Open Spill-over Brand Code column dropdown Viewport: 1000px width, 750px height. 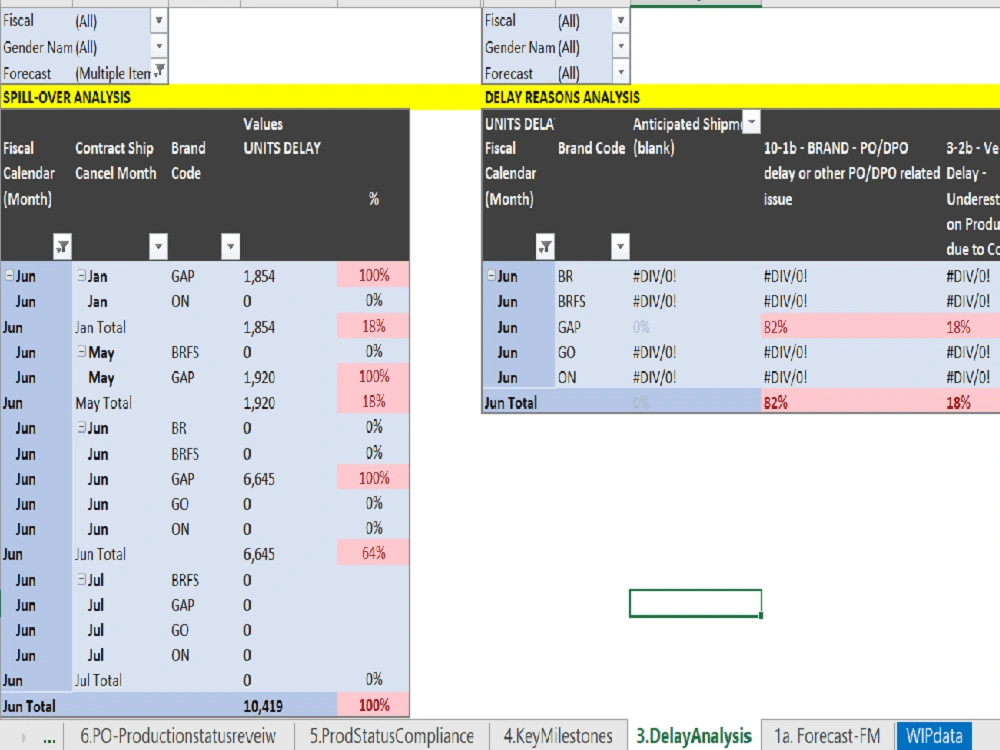tap(230, 246)
